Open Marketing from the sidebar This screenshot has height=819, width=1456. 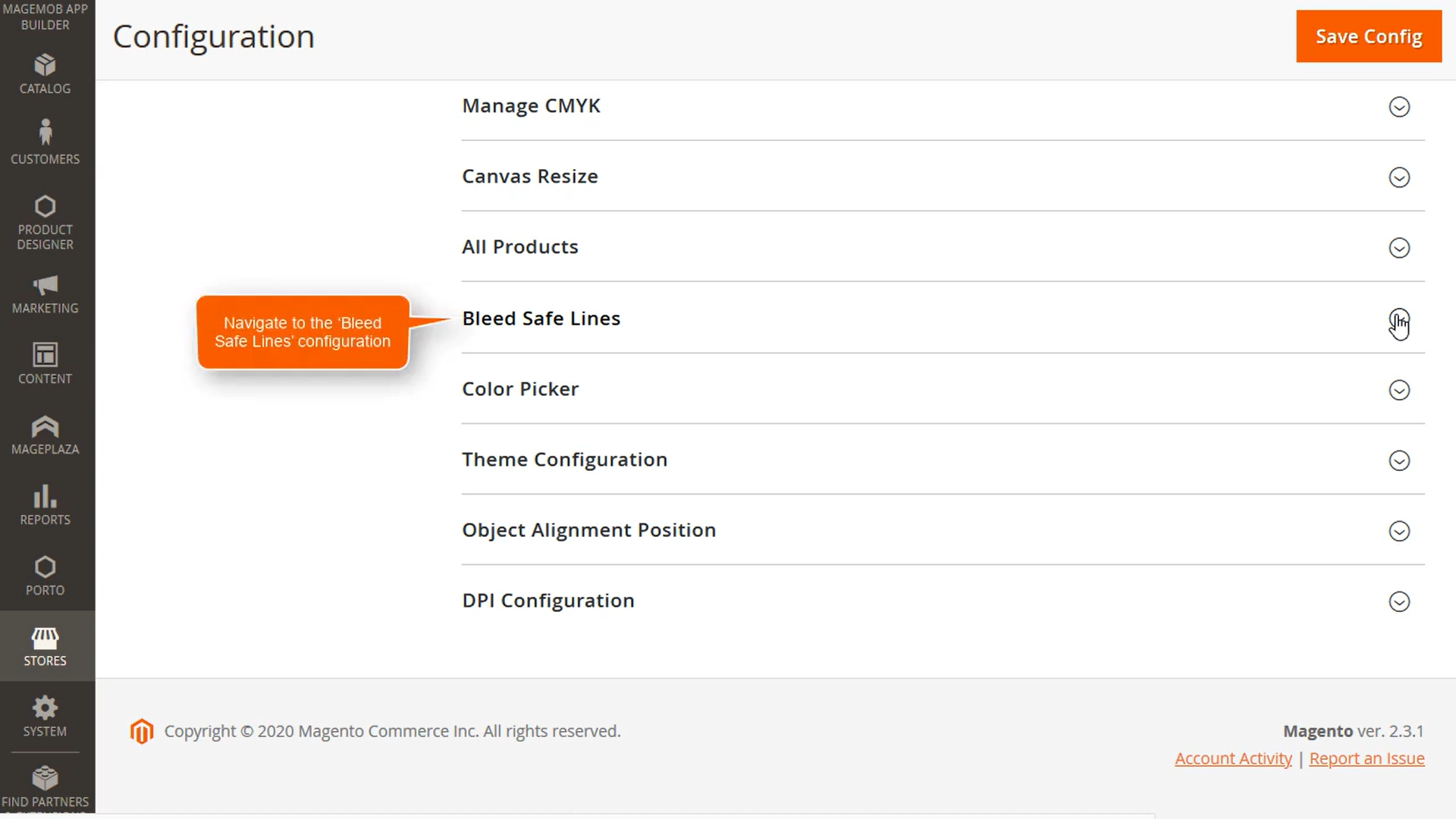click(x=45, y=294)
